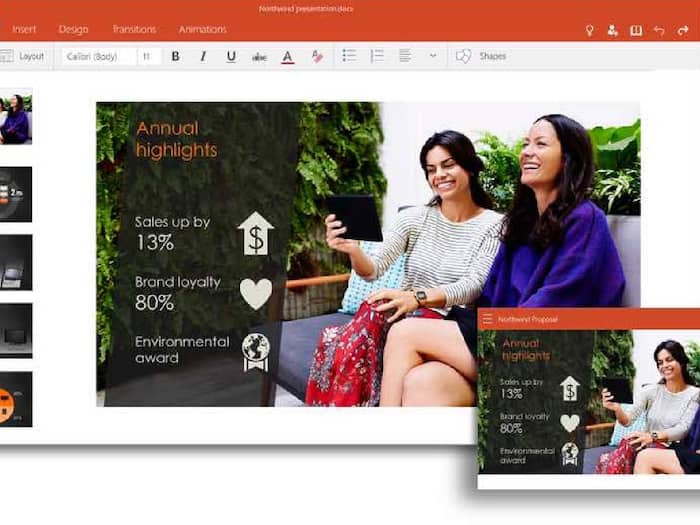This screenshot has width=700, height=525.
Task: Insert a bulleted list
Action: click(x=349, y=56)
